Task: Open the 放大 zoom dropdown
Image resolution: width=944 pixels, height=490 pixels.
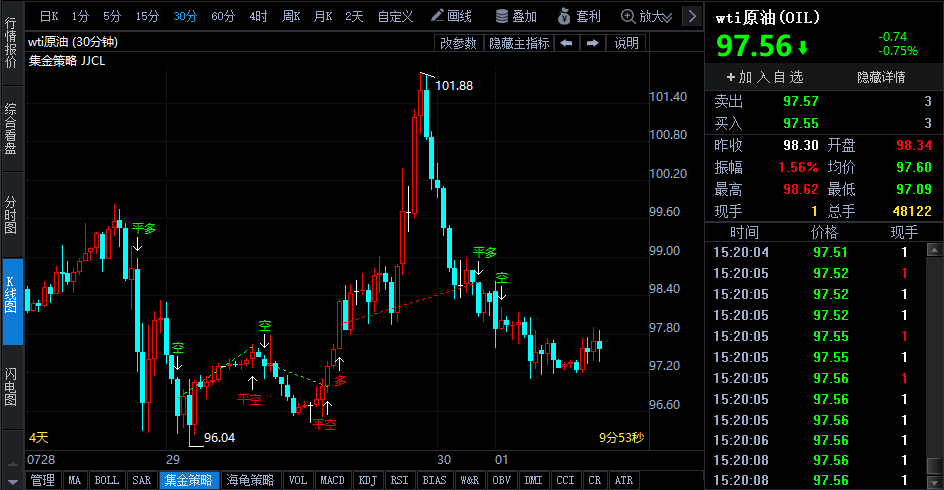Action: 647,16
